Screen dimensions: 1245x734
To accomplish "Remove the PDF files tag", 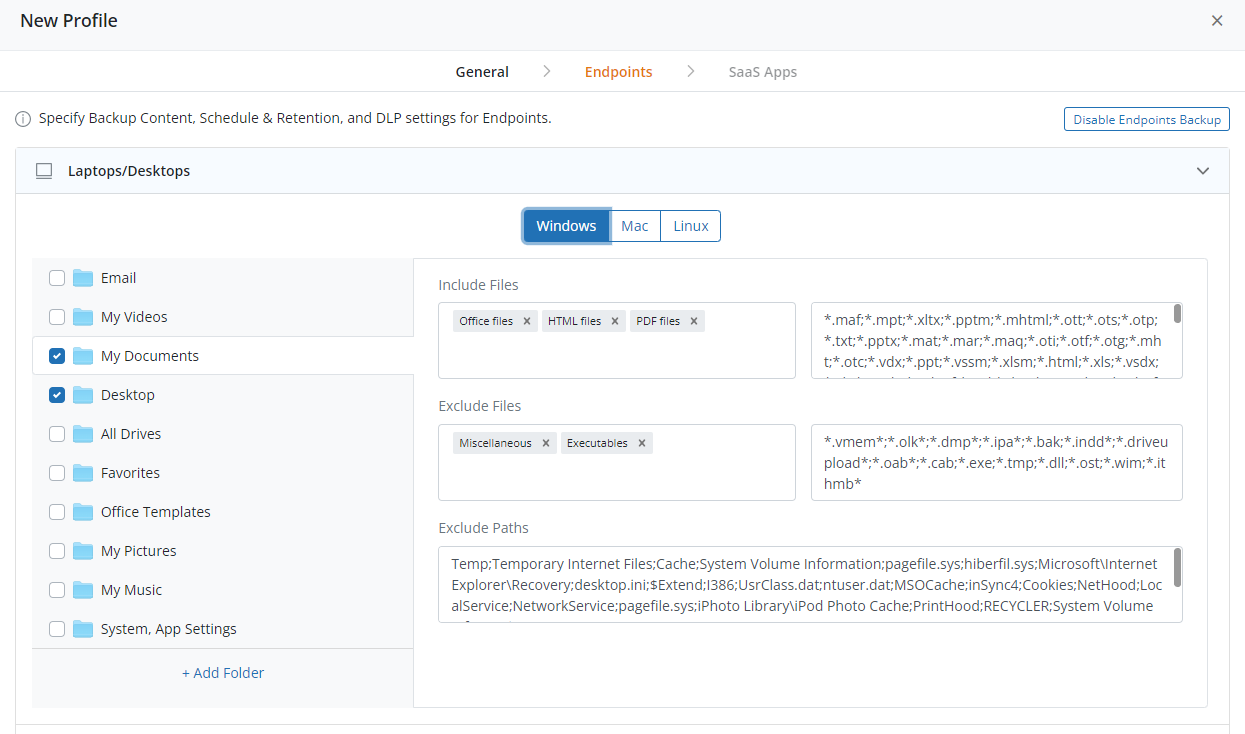I will 694,321.
